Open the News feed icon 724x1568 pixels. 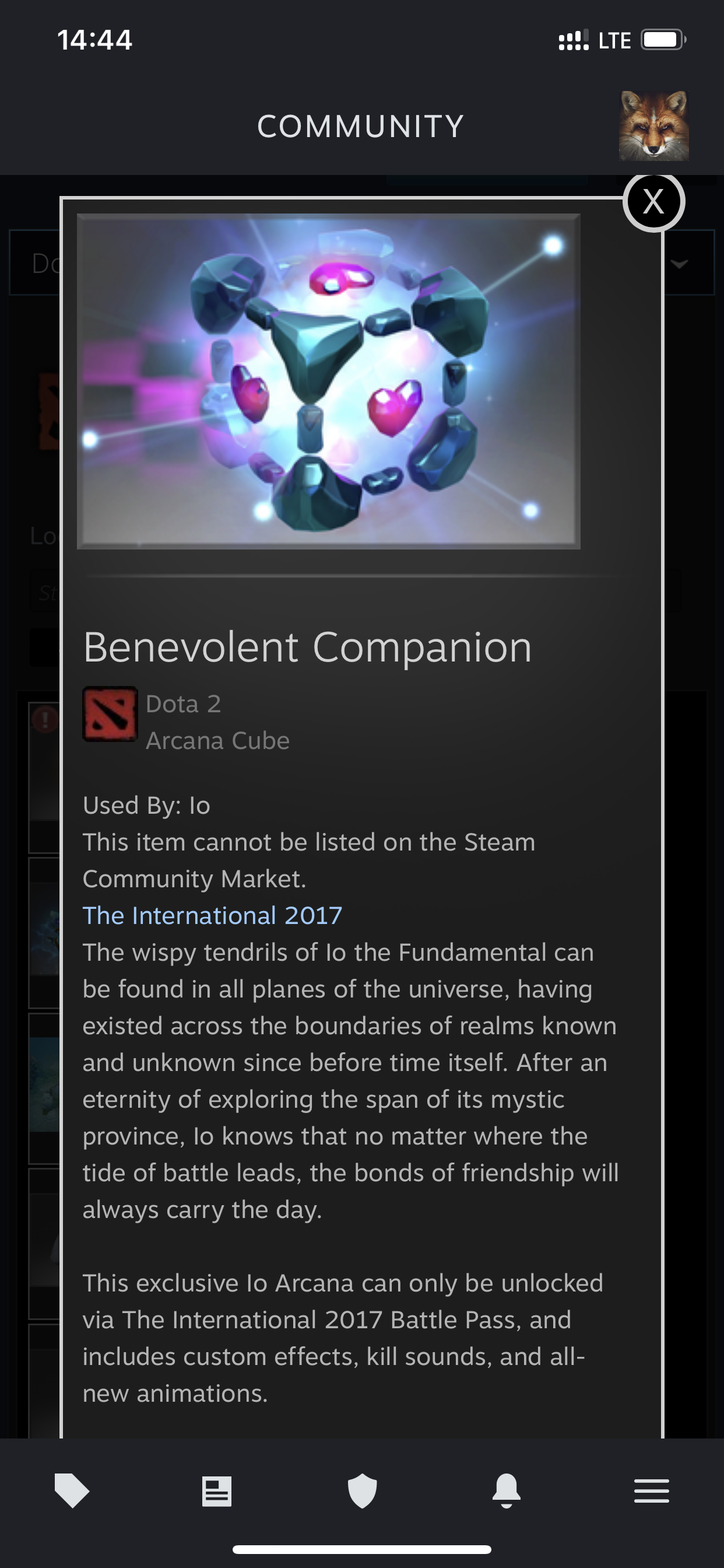[x=217, y=1490]
